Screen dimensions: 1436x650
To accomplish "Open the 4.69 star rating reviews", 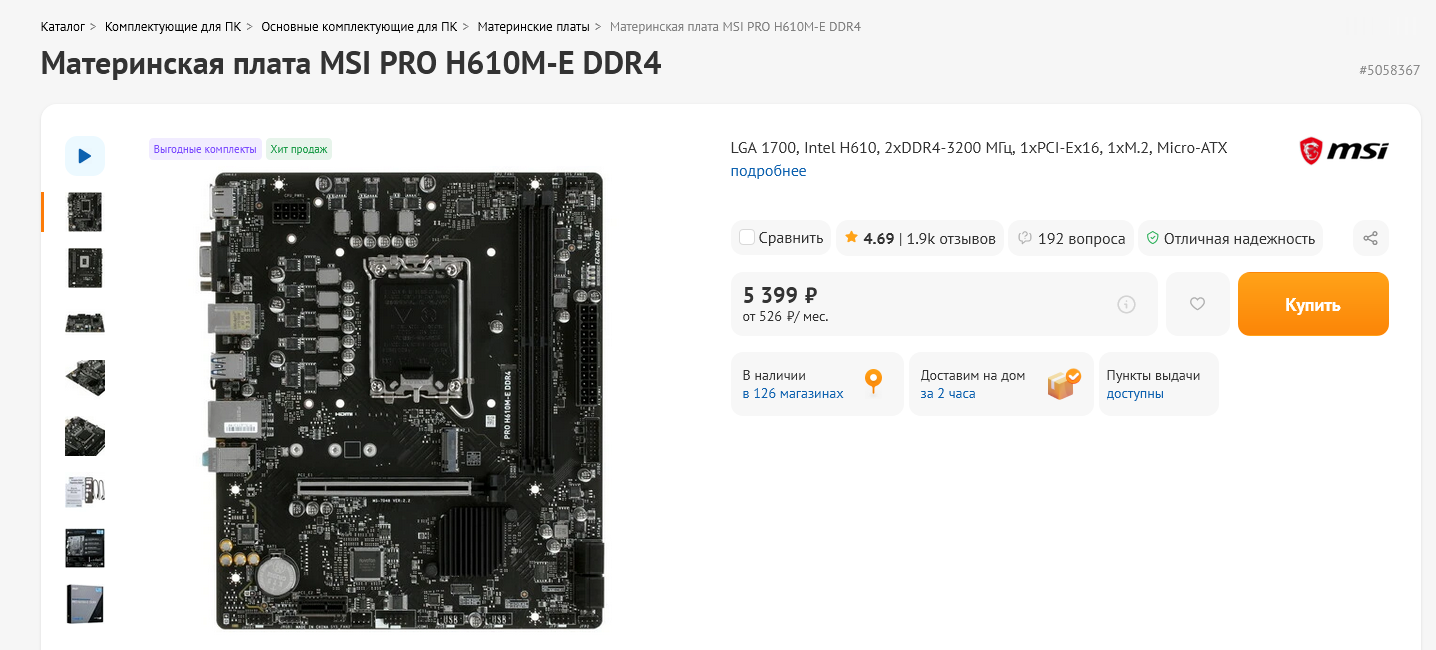I will pos(919,238).
